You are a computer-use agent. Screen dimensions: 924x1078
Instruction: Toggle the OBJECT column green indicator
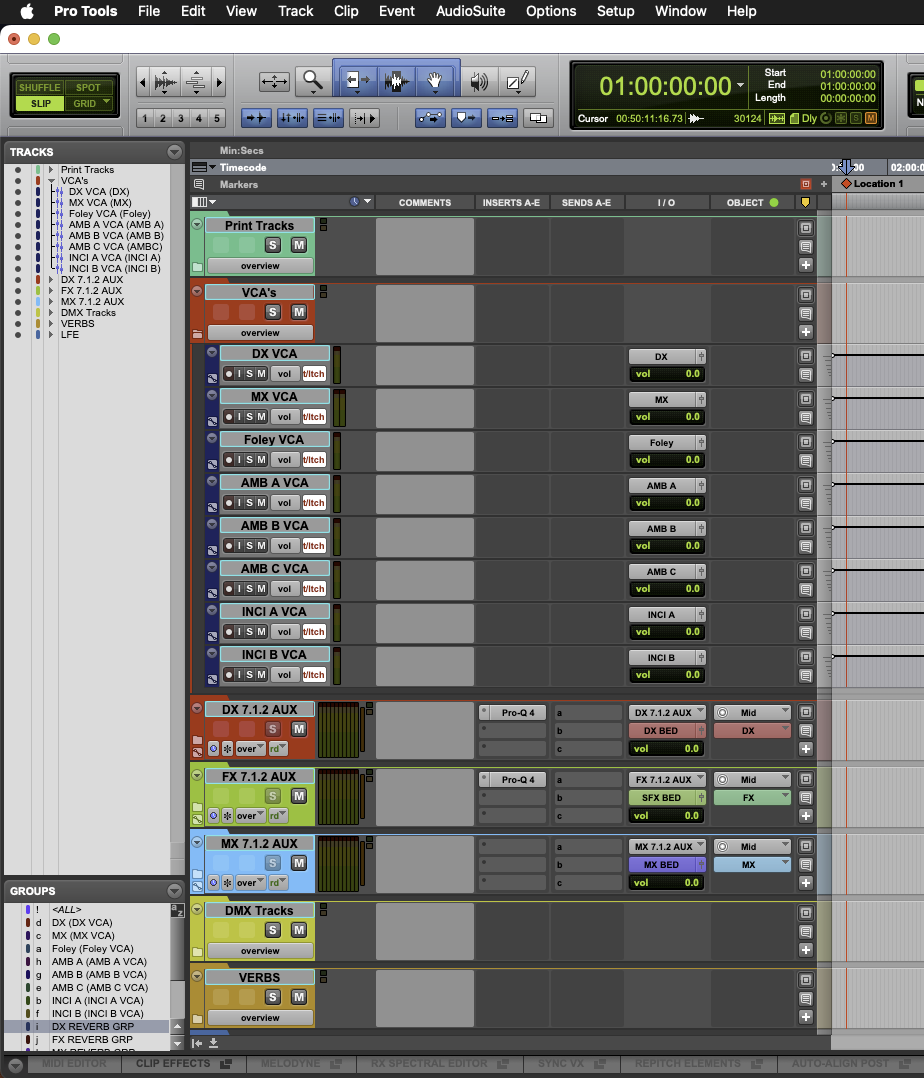[774, 202]
